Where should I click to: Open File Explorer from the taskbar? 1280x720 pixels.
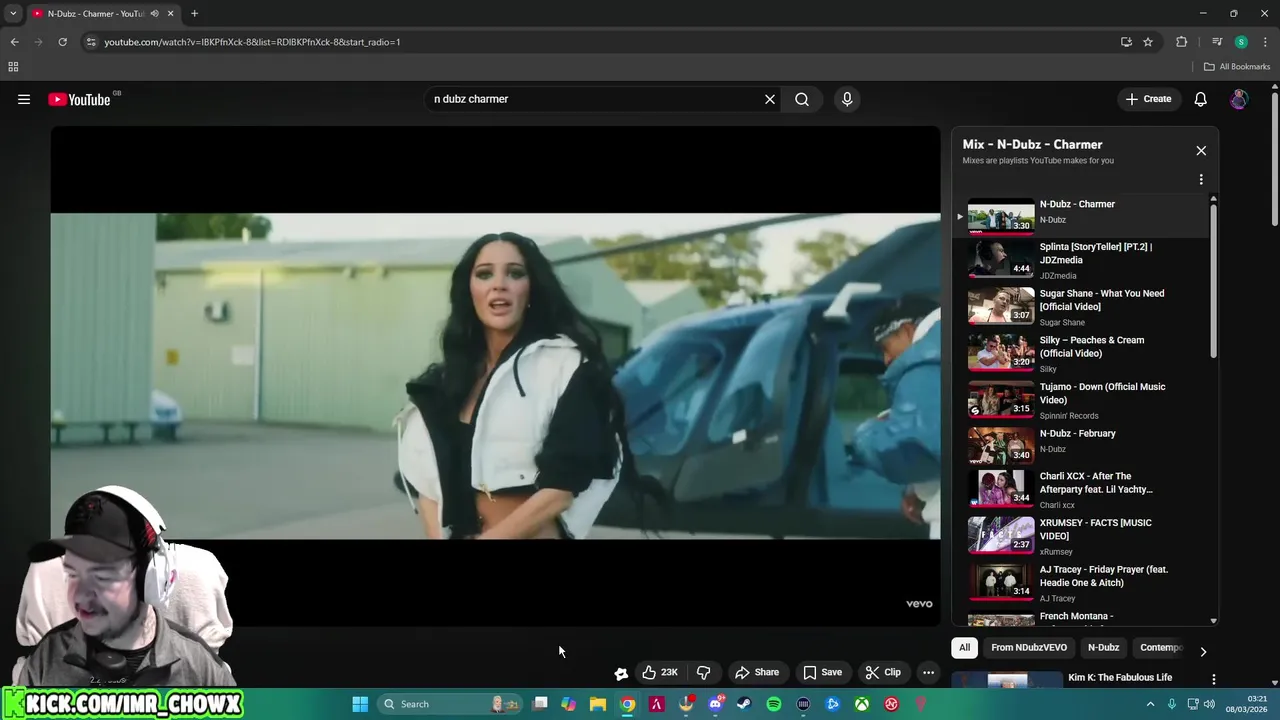click(x=598, y=704)
